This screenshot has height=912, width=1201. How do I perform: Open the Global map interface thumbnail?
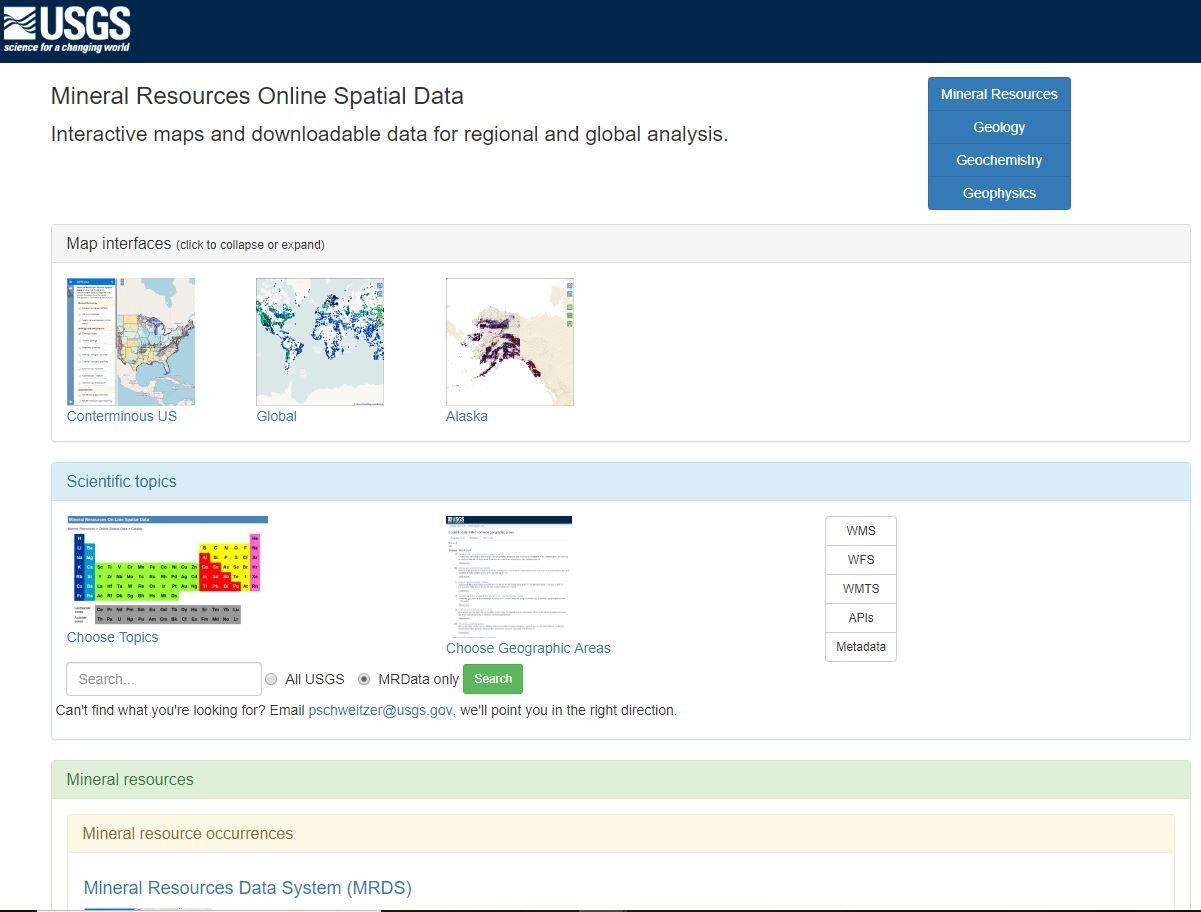coord(319,340)
